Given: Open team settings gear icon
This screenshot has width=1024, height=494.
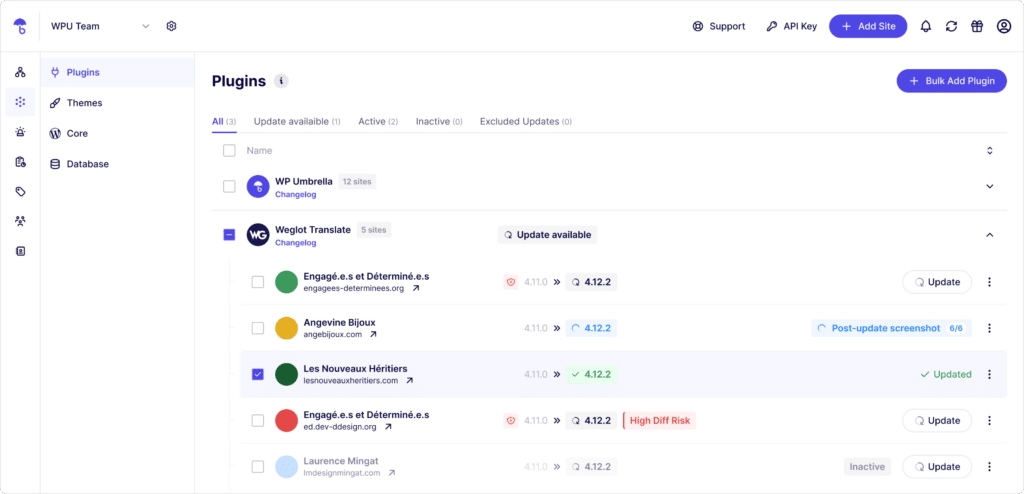Looking at the screenshot, I should 172,26.
